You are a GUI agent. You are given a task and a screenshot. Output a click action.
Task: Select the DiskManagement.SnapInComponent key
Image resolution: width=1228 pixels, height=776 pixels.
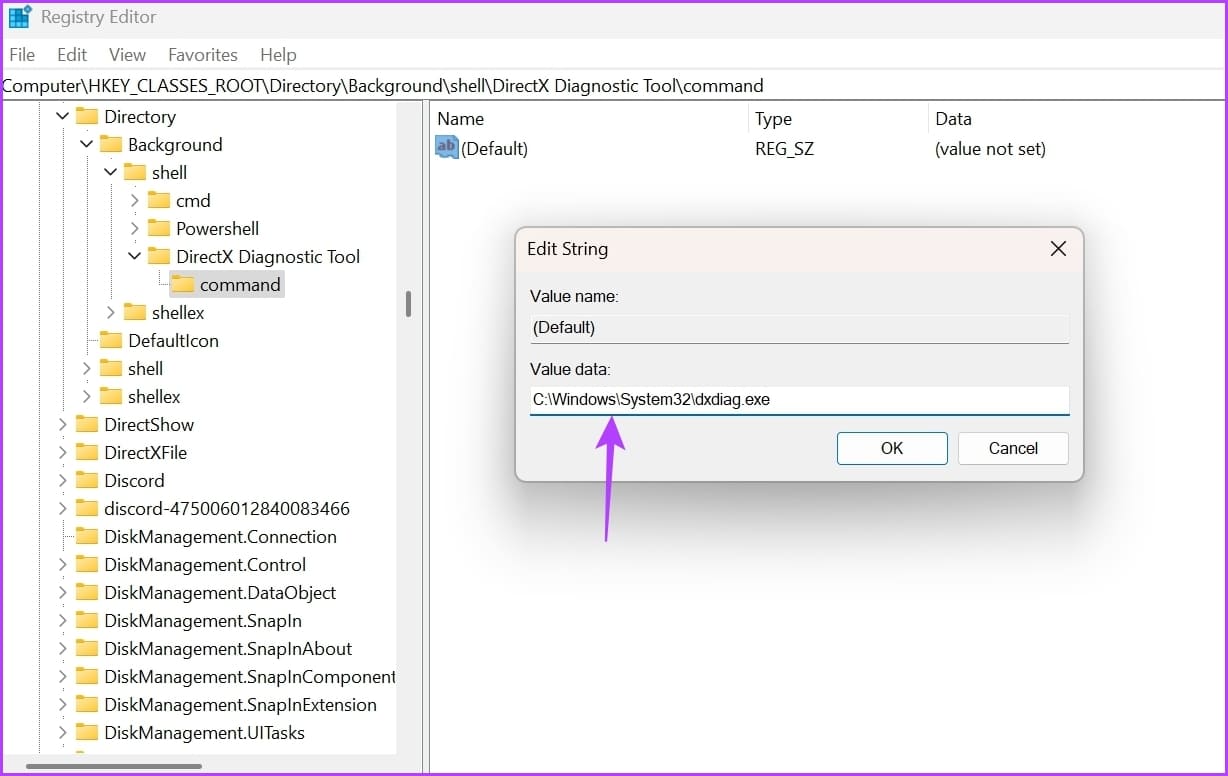(x=250, y=677)
